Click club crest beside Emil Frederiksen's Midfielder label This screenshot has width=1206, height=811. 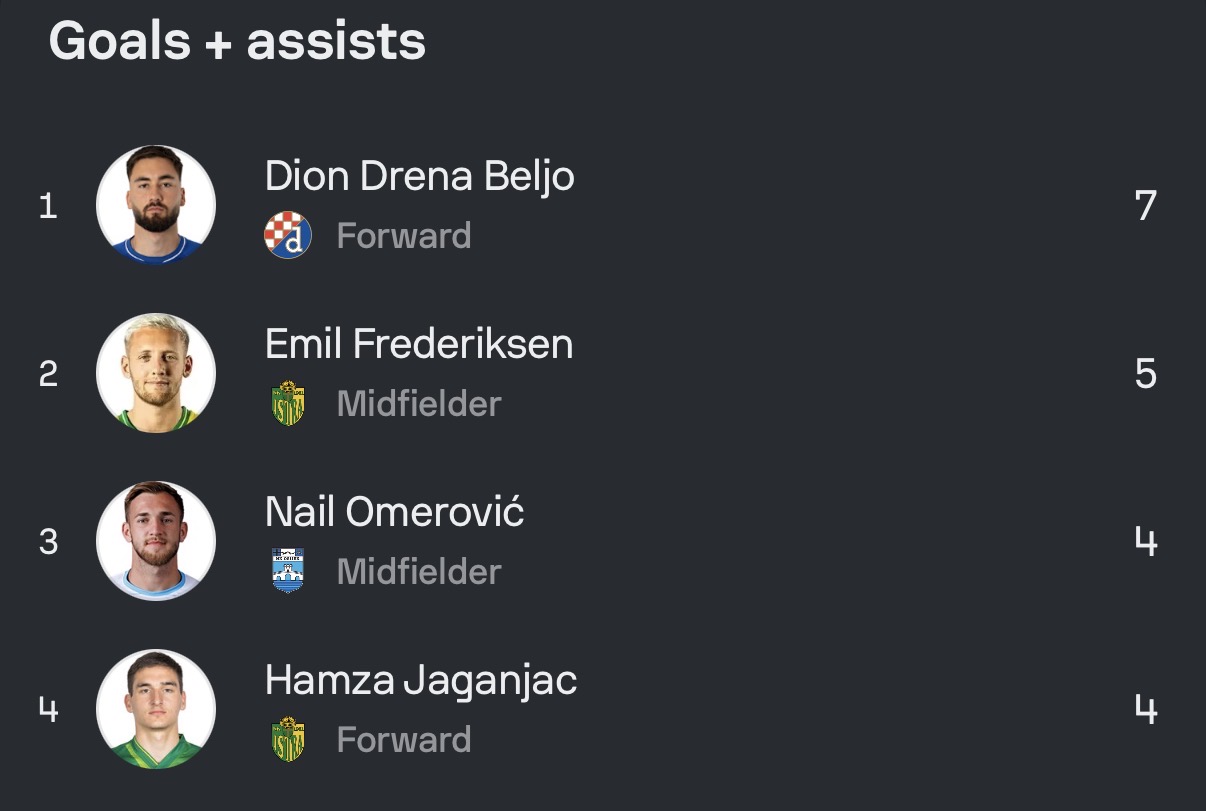coord(288,404)
